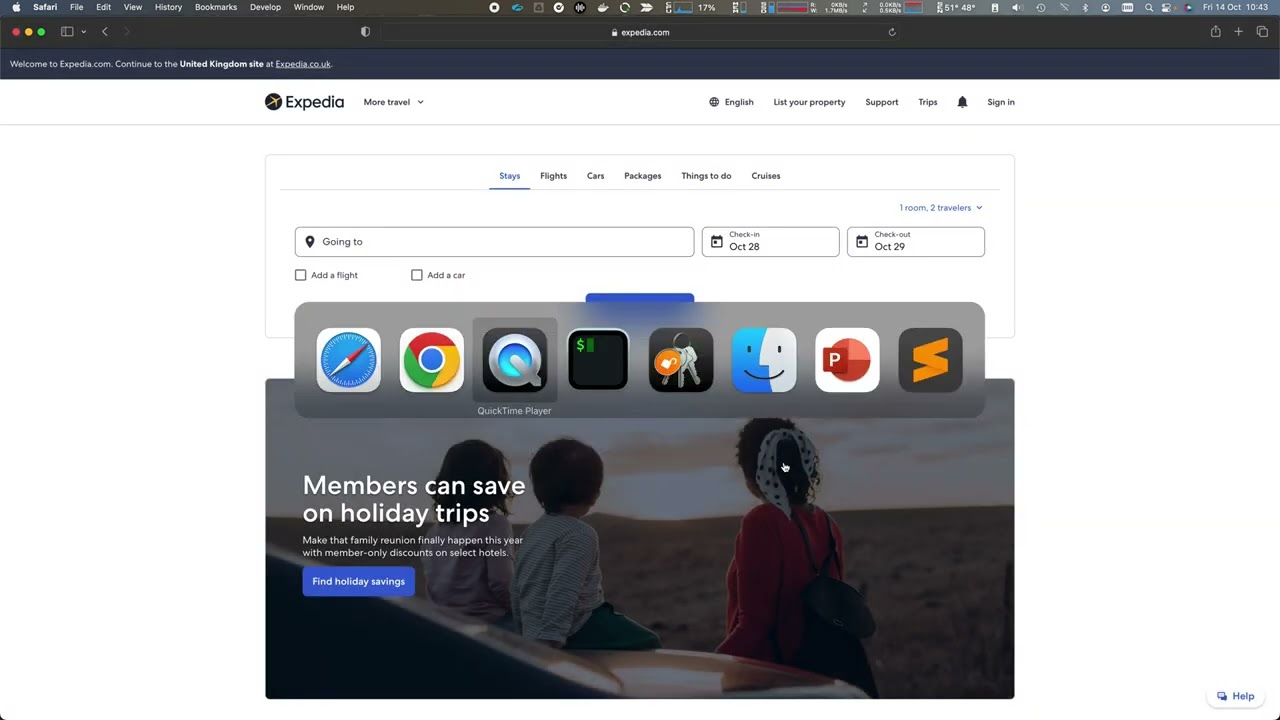
Task: Click the menu bar date and time
Action: coord(1236,7)
